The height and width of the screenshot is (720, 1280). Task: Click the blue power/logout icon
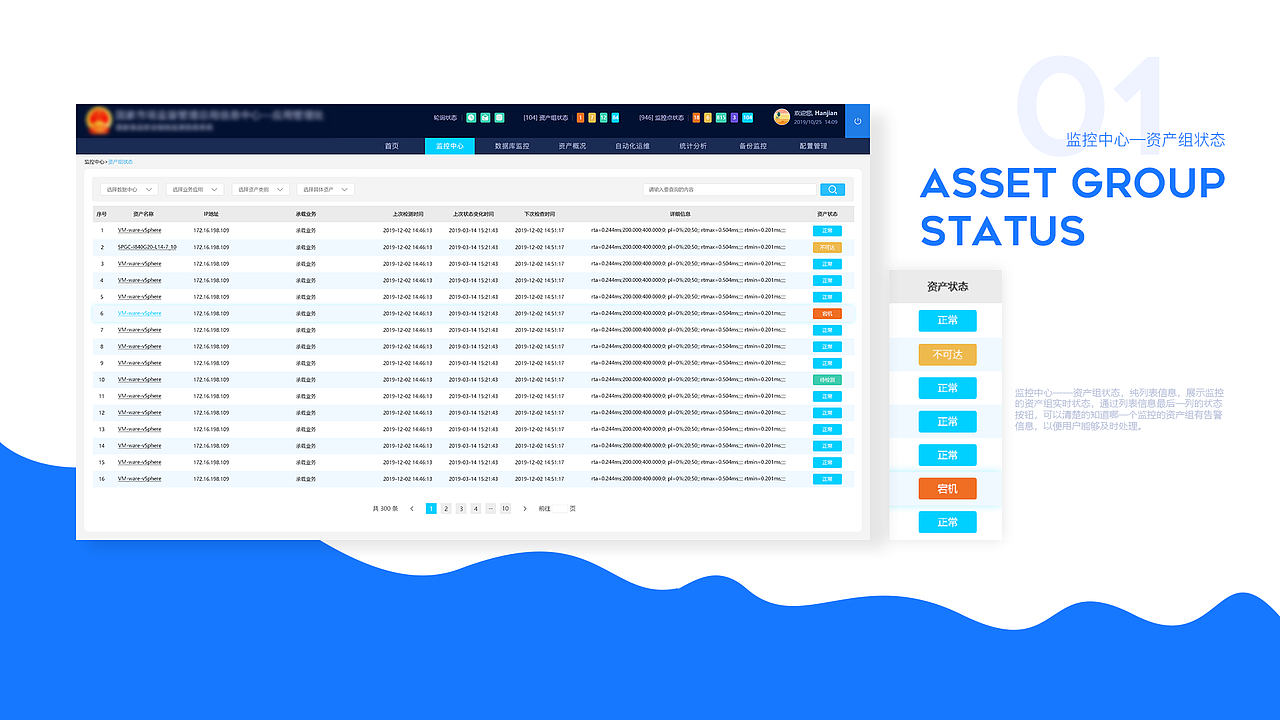(x=857, y=121)
